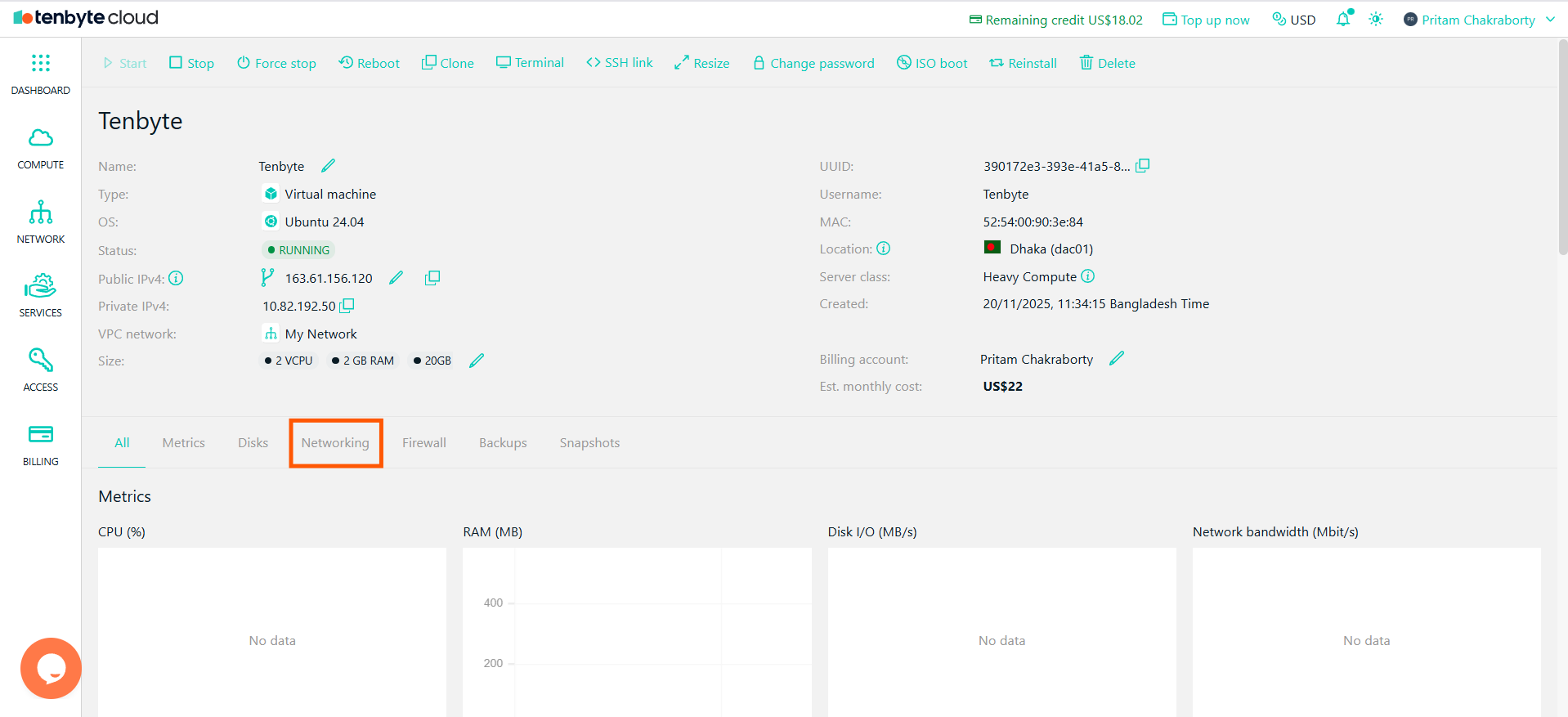
Task: Edit the VM size pencil icon
Action: (x=477, y=361)
